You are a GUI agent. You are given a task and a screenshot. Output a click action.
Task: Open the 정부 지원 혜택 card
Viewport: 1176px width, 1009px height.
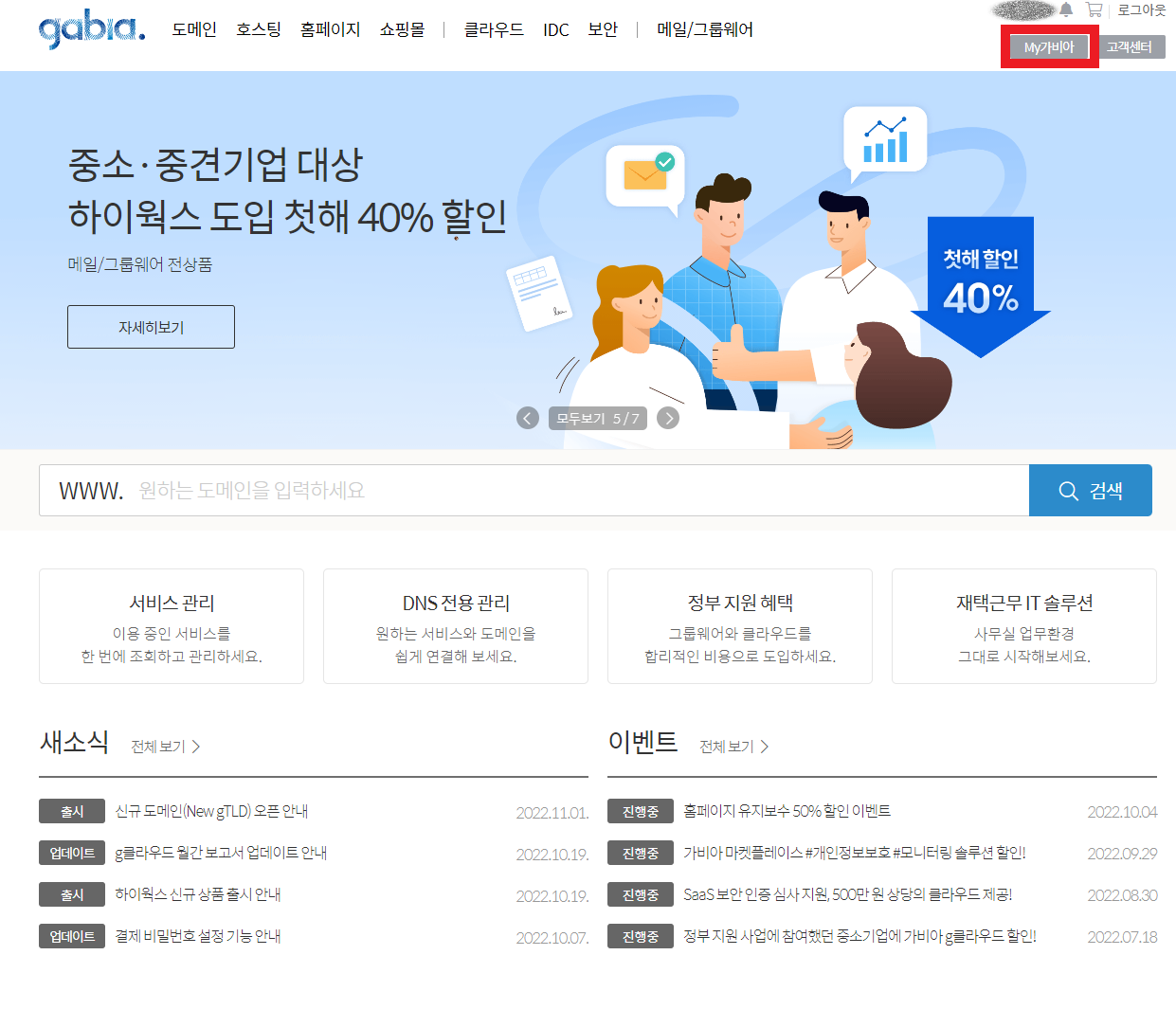click(x=740, y=626)
